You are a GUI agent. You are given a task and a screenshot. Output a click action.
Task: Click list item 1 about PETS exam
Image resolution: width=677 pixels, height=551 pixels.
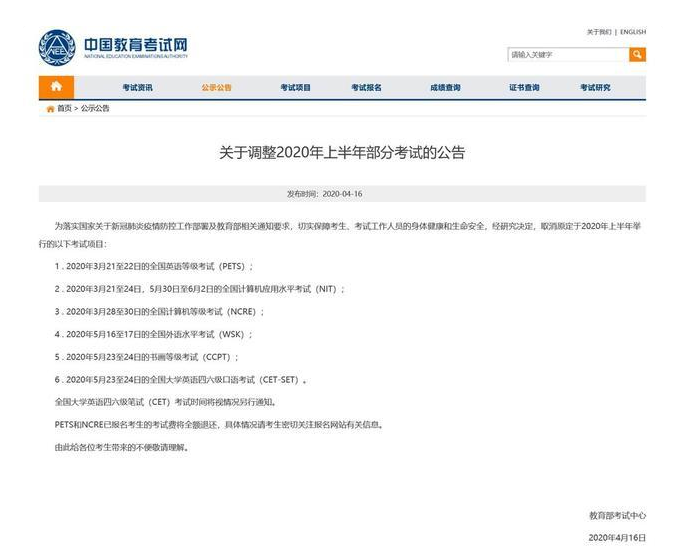154,266
